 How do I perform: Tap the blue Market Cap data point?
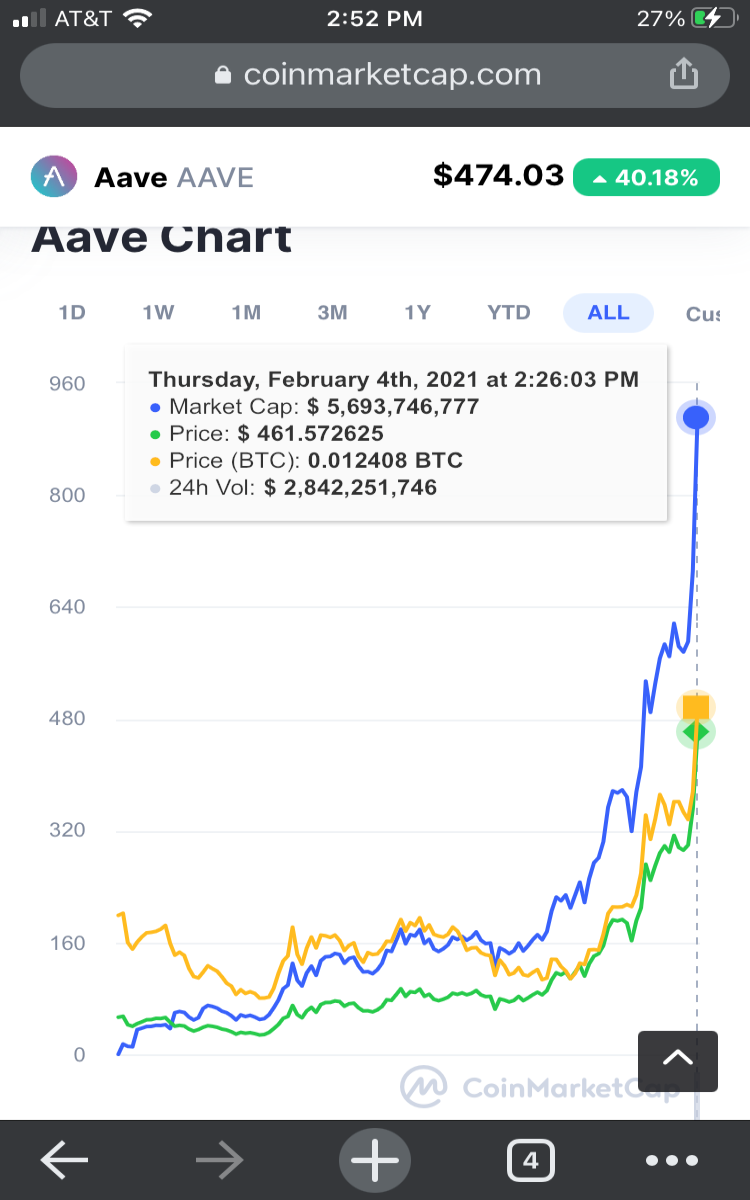click(696, 417)
